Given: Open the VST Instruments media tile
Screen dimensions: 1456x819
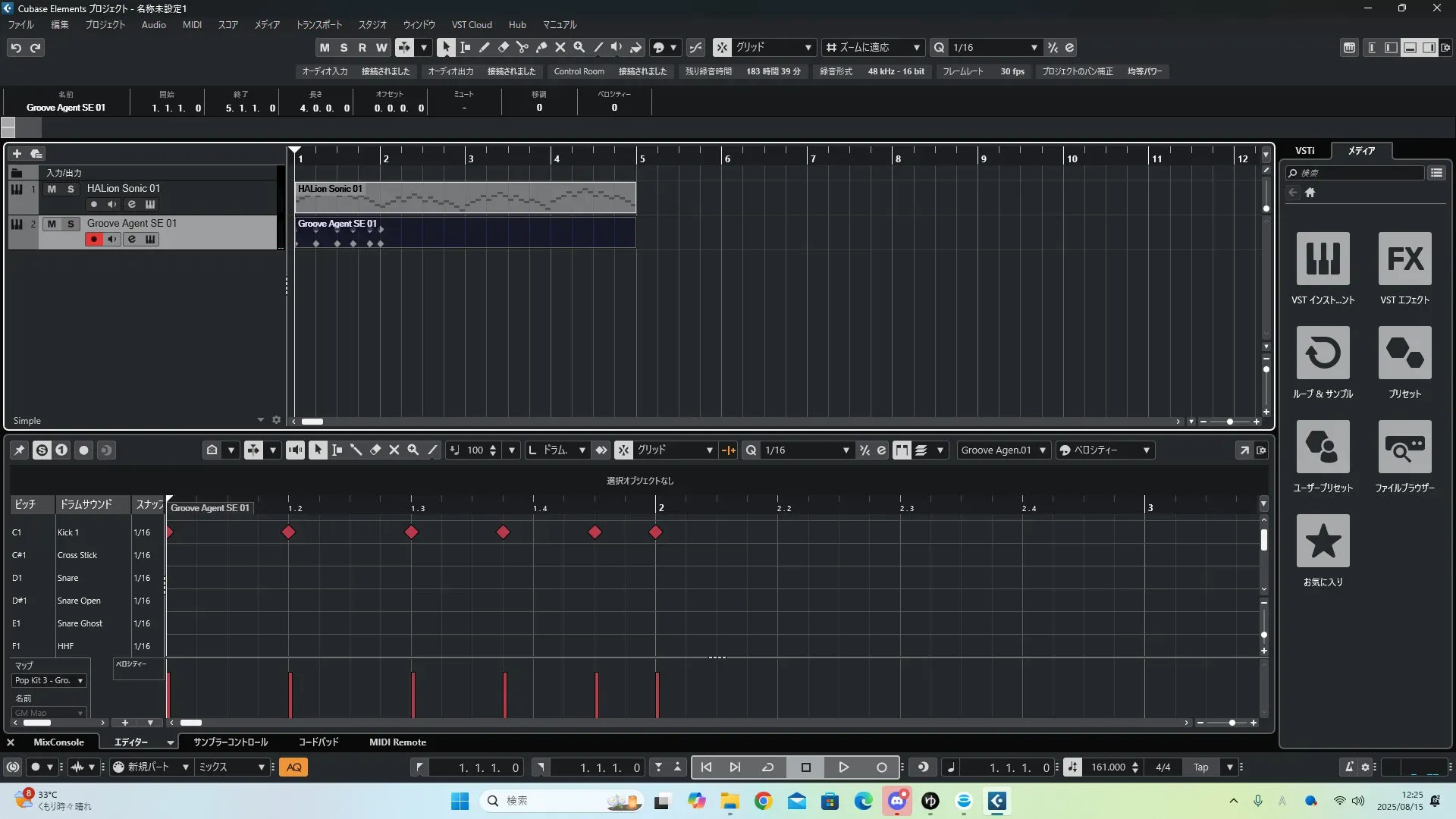Looking at the screenshot, I should [x=1323, y=259].
